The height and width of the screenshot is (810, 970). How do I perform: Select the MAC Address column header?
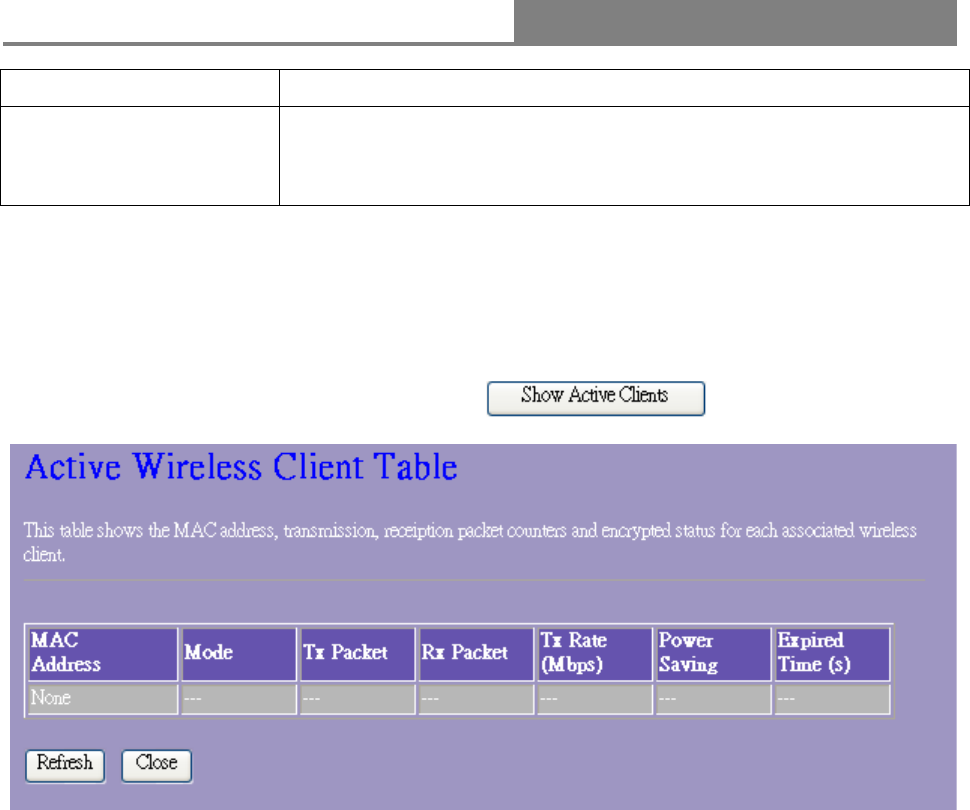tap(103, 654)
